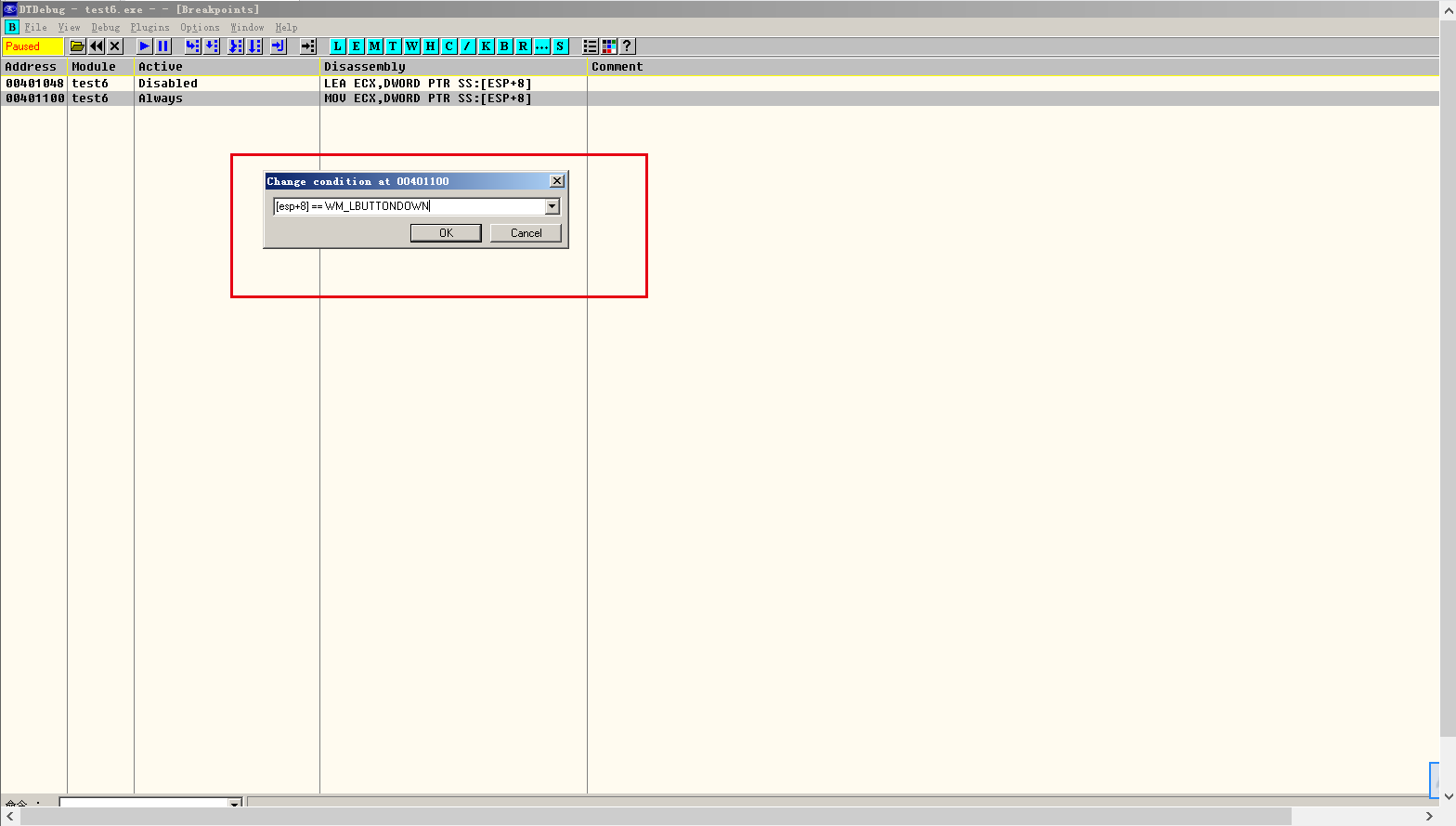Show Breakpoints window via B toolbar button
Image resolution: width=1456 pixels, height=826 pixels.
click(505, 46)
